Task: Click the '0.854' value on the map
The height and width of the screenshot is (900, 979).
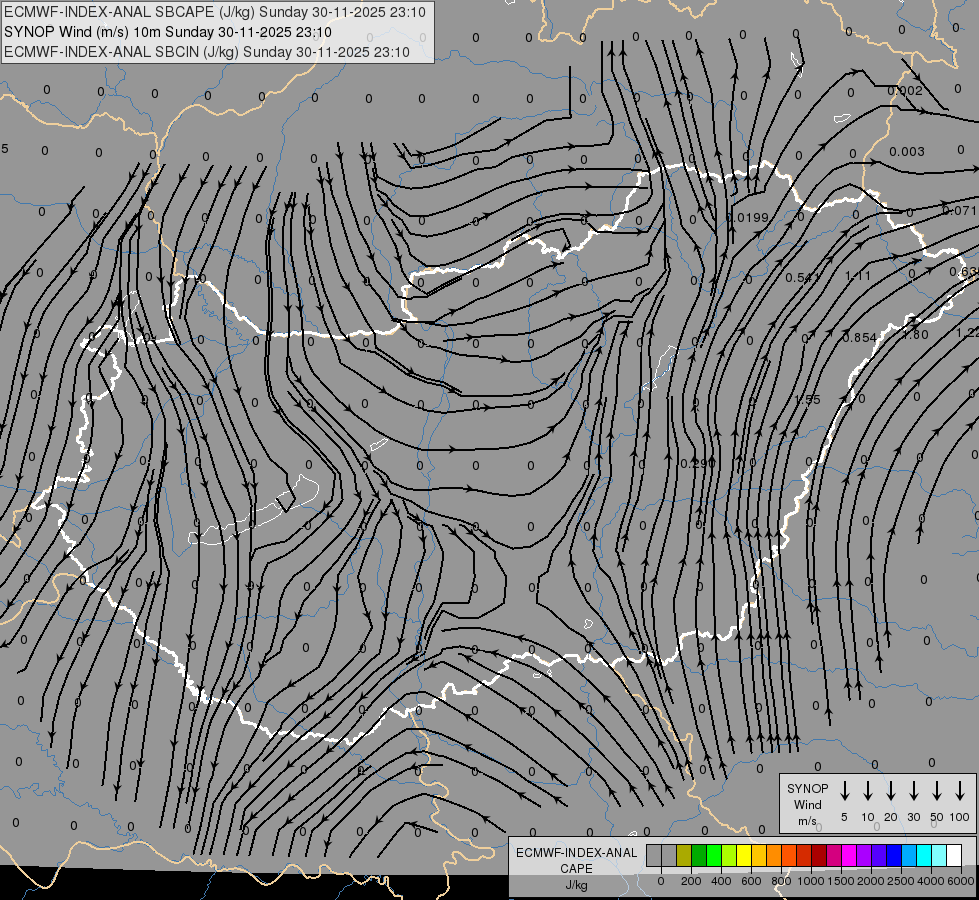Action: [x=860, y=337]
